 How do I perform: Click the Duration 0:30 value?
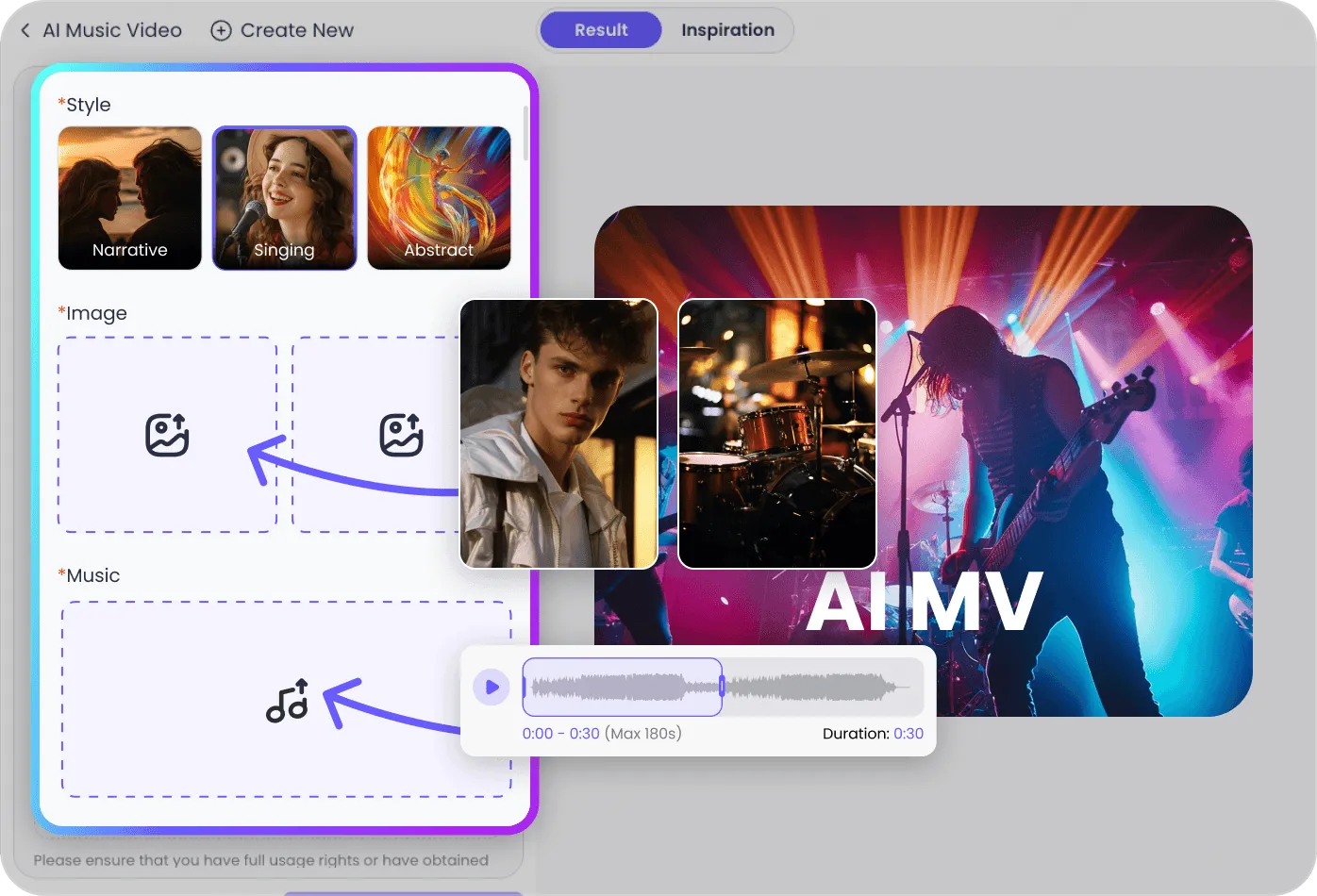coord(909,733)
